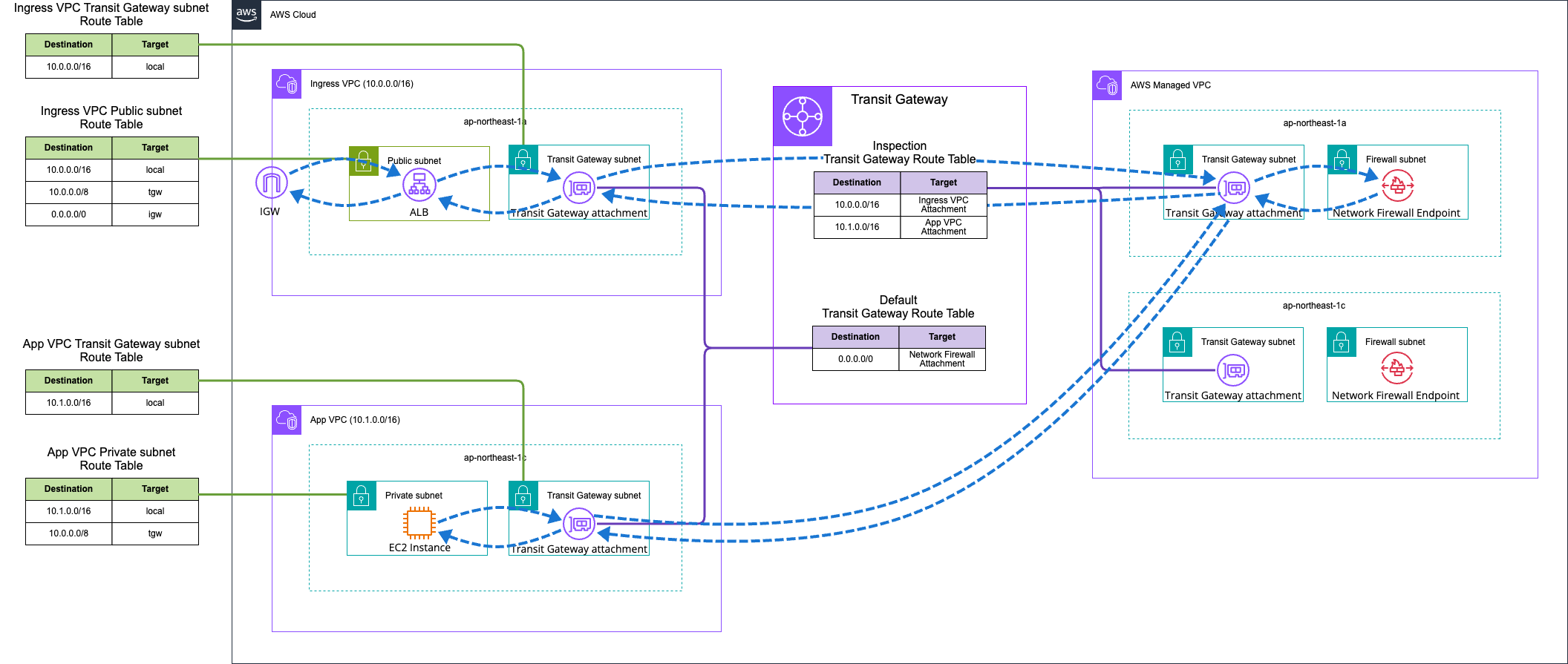This screenshot has width=1568, height=664.
Task: Select 10.1.0.0/16 in Inspection route table
Action: point(857,227)
